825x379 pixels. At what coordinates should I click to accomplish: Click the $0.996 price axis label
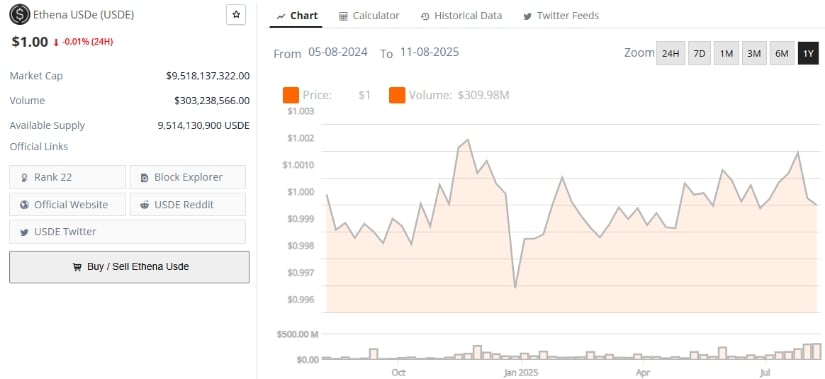(300, 300)
